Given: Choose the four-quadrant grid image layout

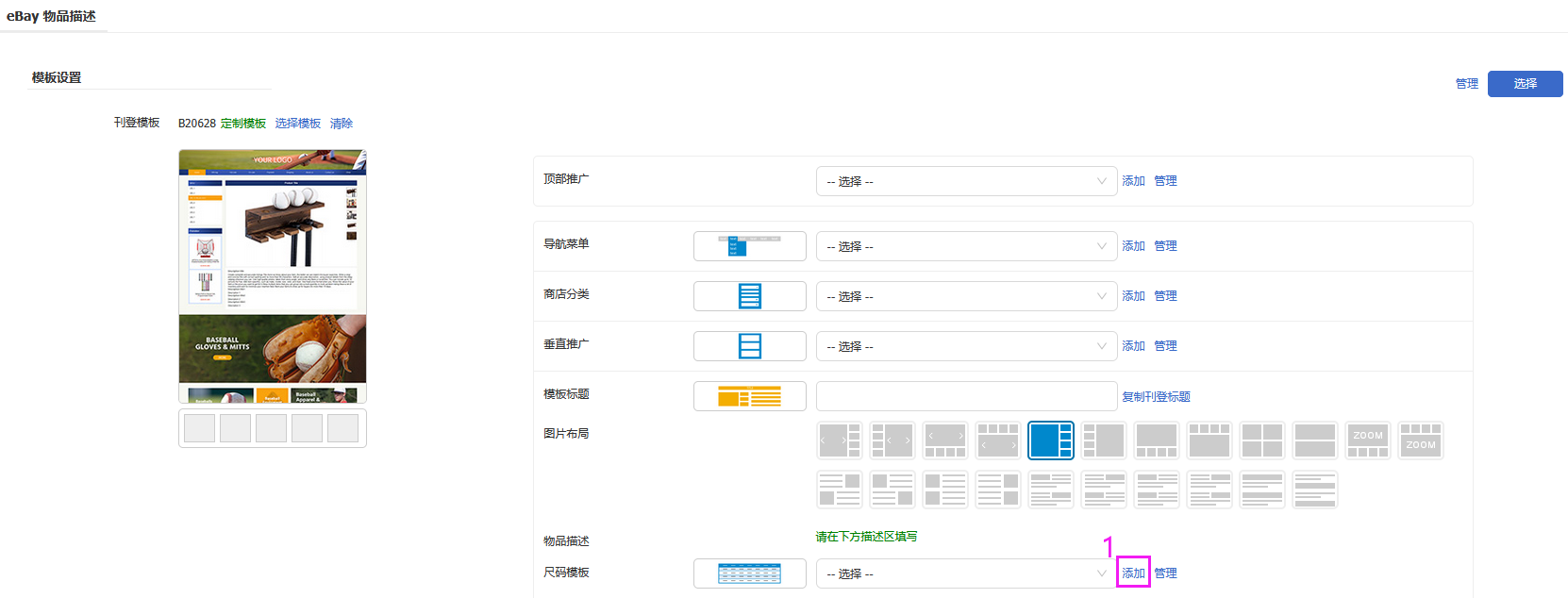Looking at the screenshot, I should pos(1261,440).
